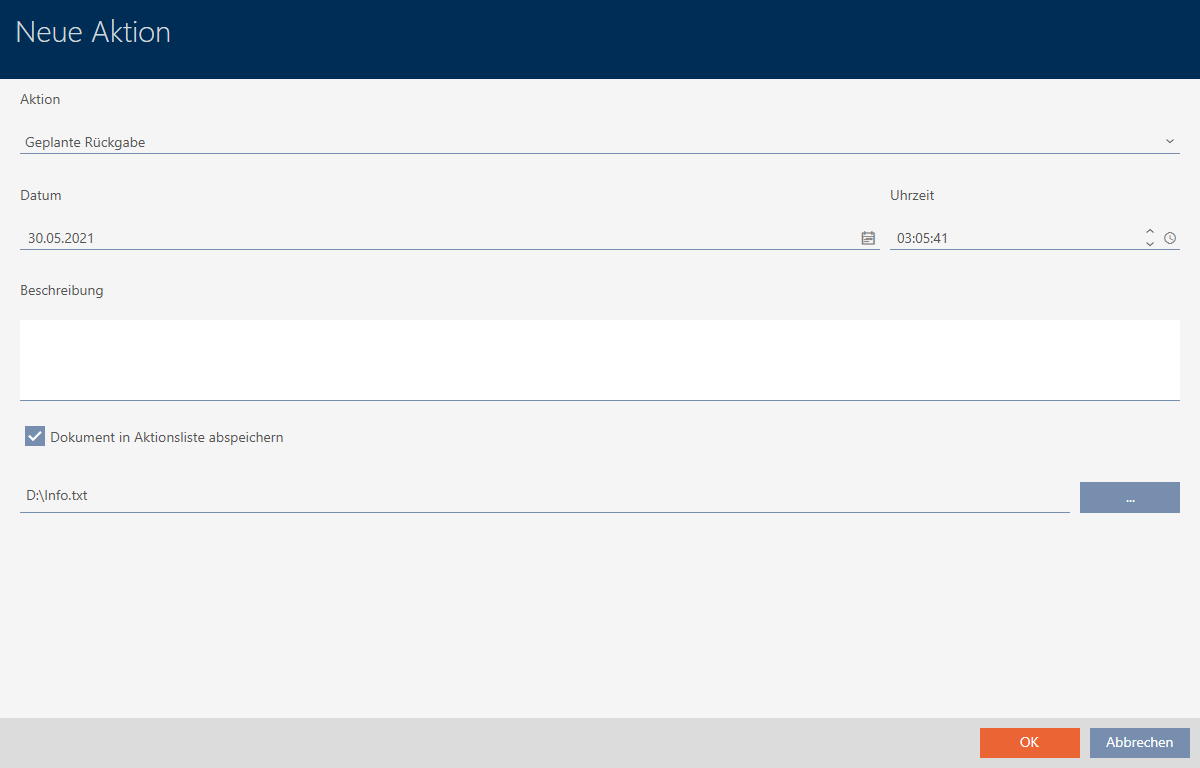
Task: Increase time with the up arrow
Action: pyautogui.click(x=1150, y=233)
